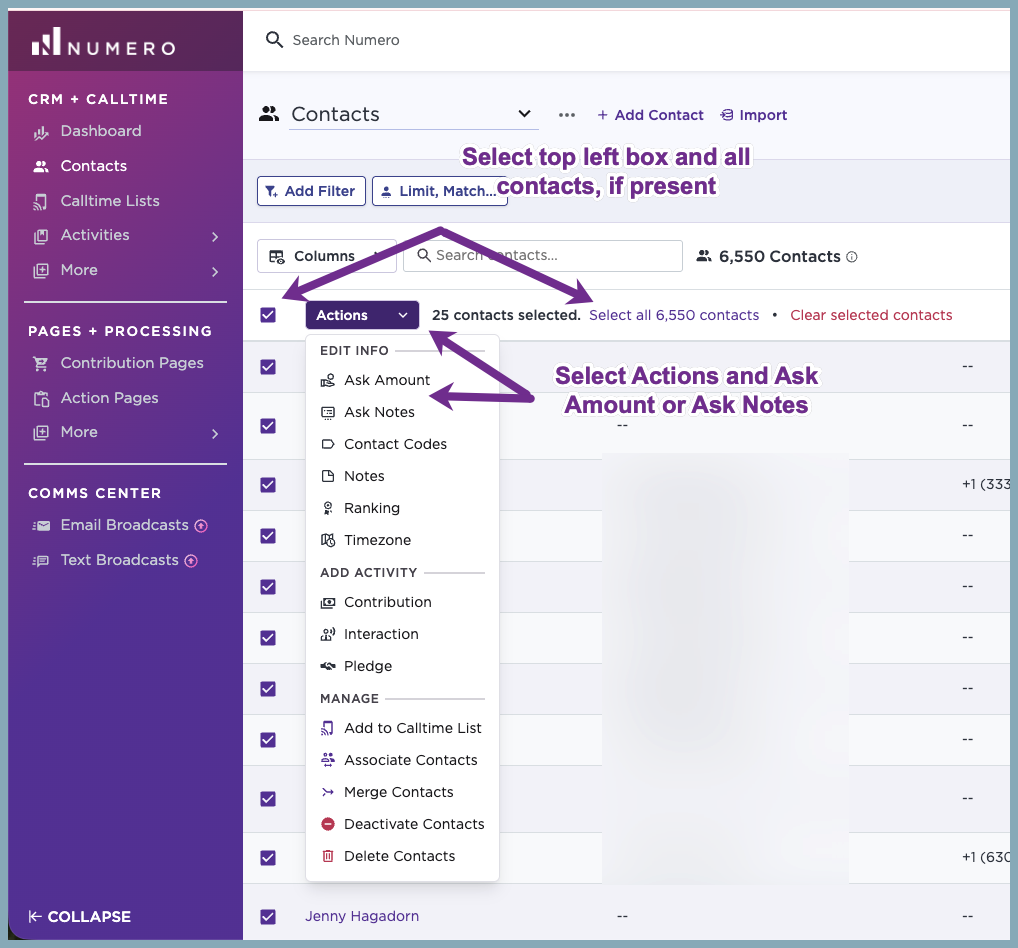Select Ask Notes from Actions menu

[403, 412]
